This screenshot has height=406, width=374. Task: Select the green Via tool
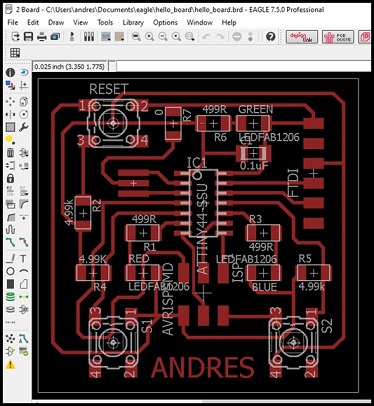(x=10, y=297)
